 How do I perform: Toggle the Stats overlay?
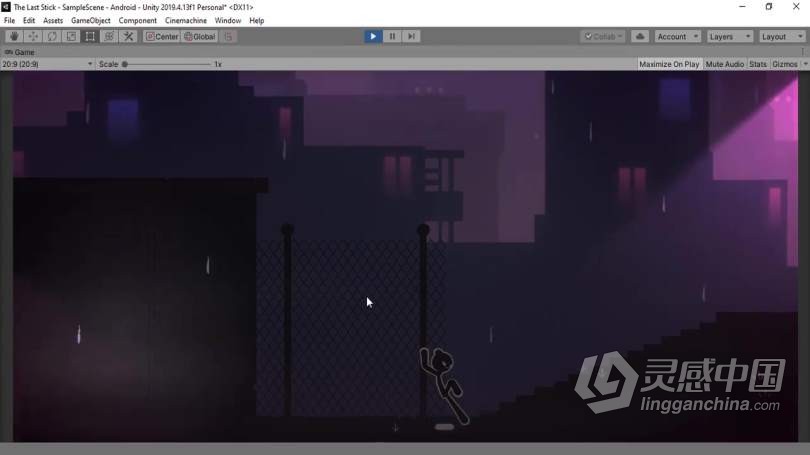(x=758, y=64)
